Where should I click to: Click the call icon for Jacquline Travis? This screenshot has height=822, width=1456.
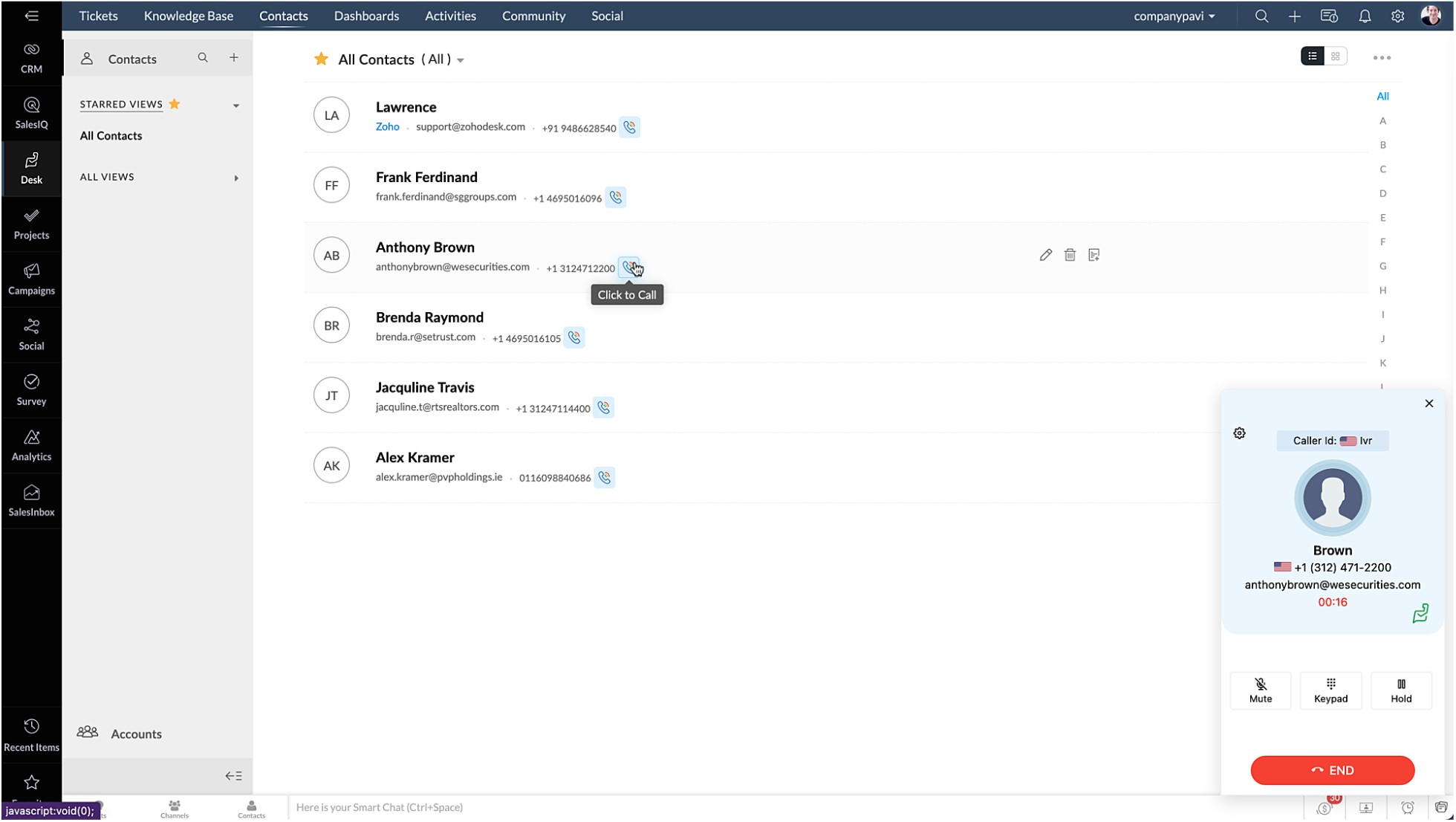(604, 407)
